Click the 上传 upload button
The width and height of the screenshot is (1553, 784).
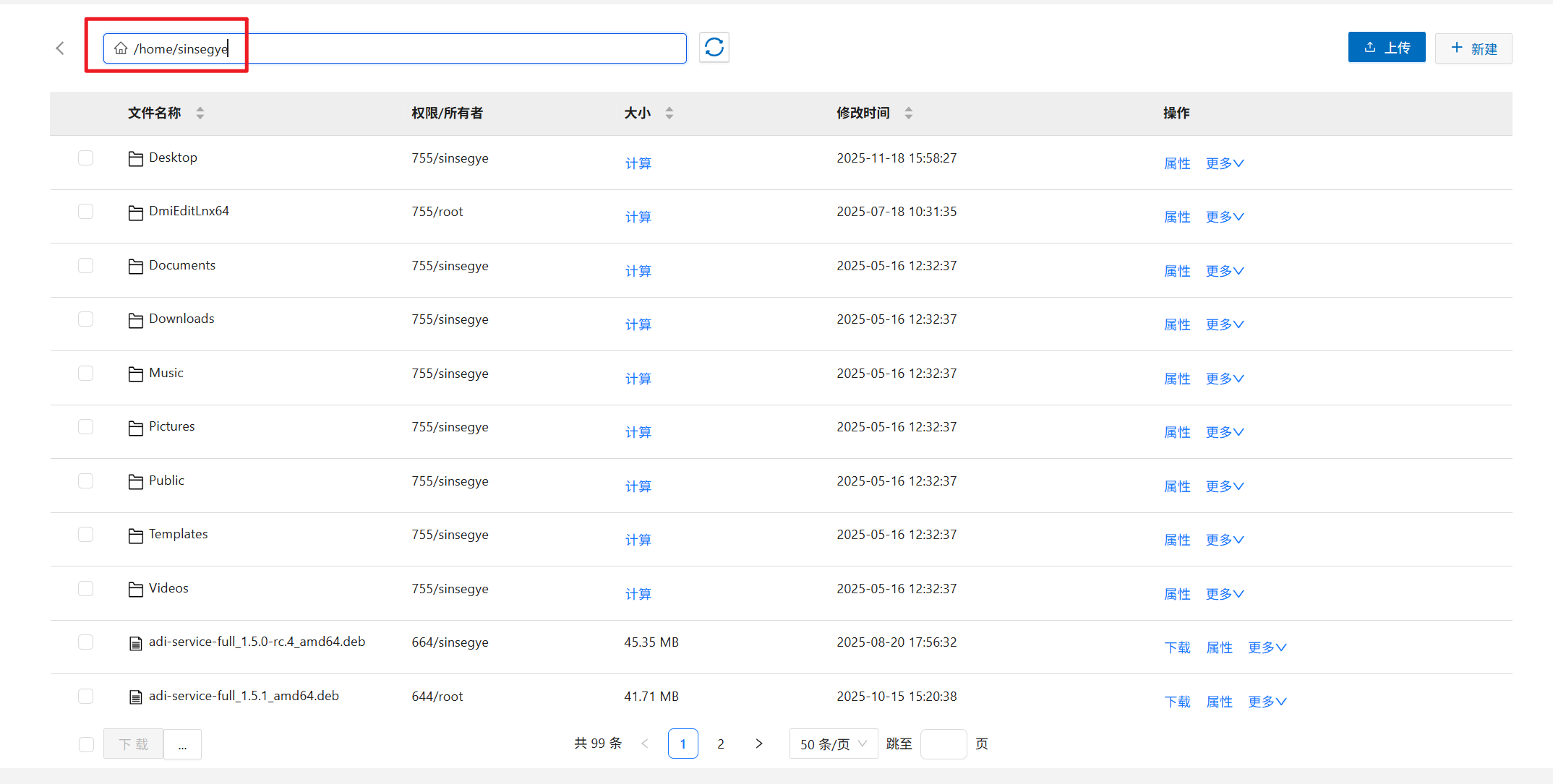coord(1386,48)
